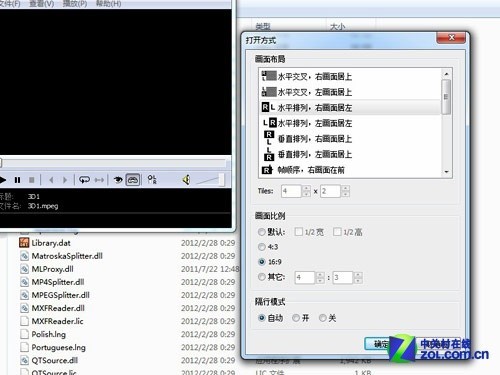
Task: Open the 查看(V) menu
Action: point(41,4)
